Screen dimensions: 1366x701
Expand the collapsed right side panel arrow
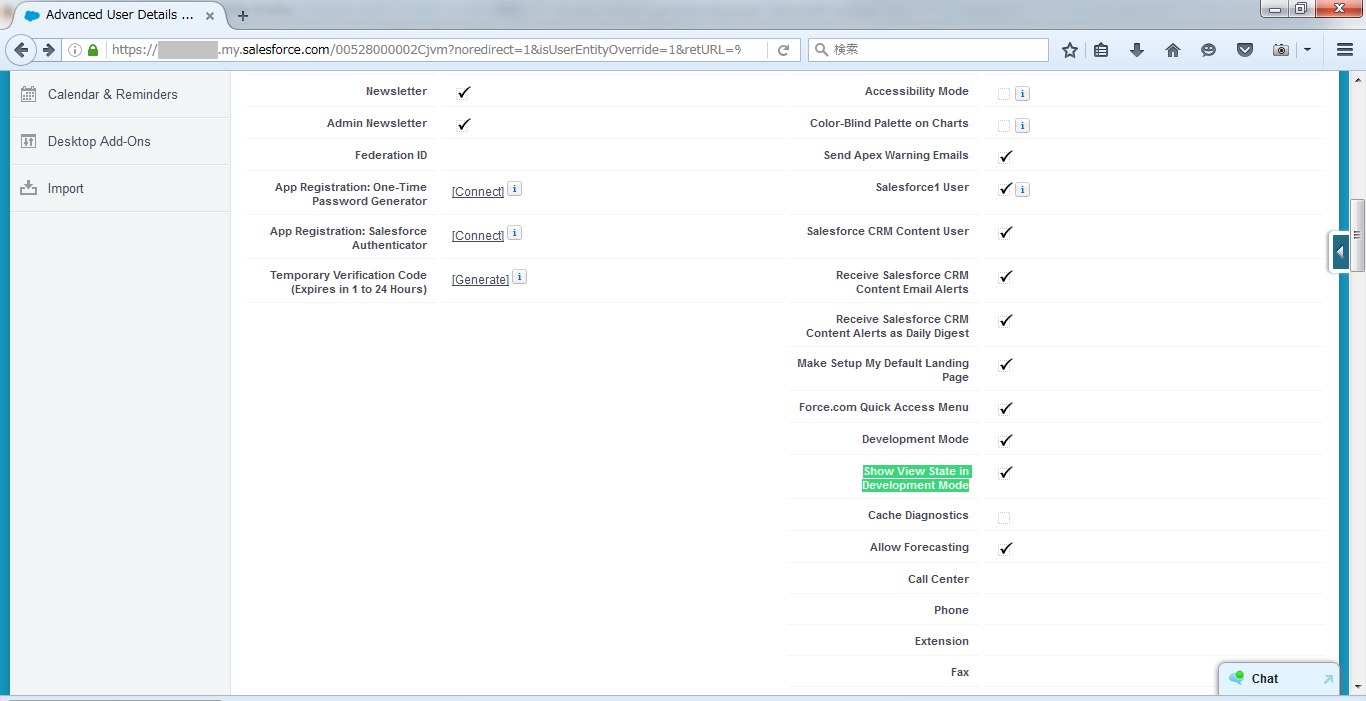point(1340,252)
